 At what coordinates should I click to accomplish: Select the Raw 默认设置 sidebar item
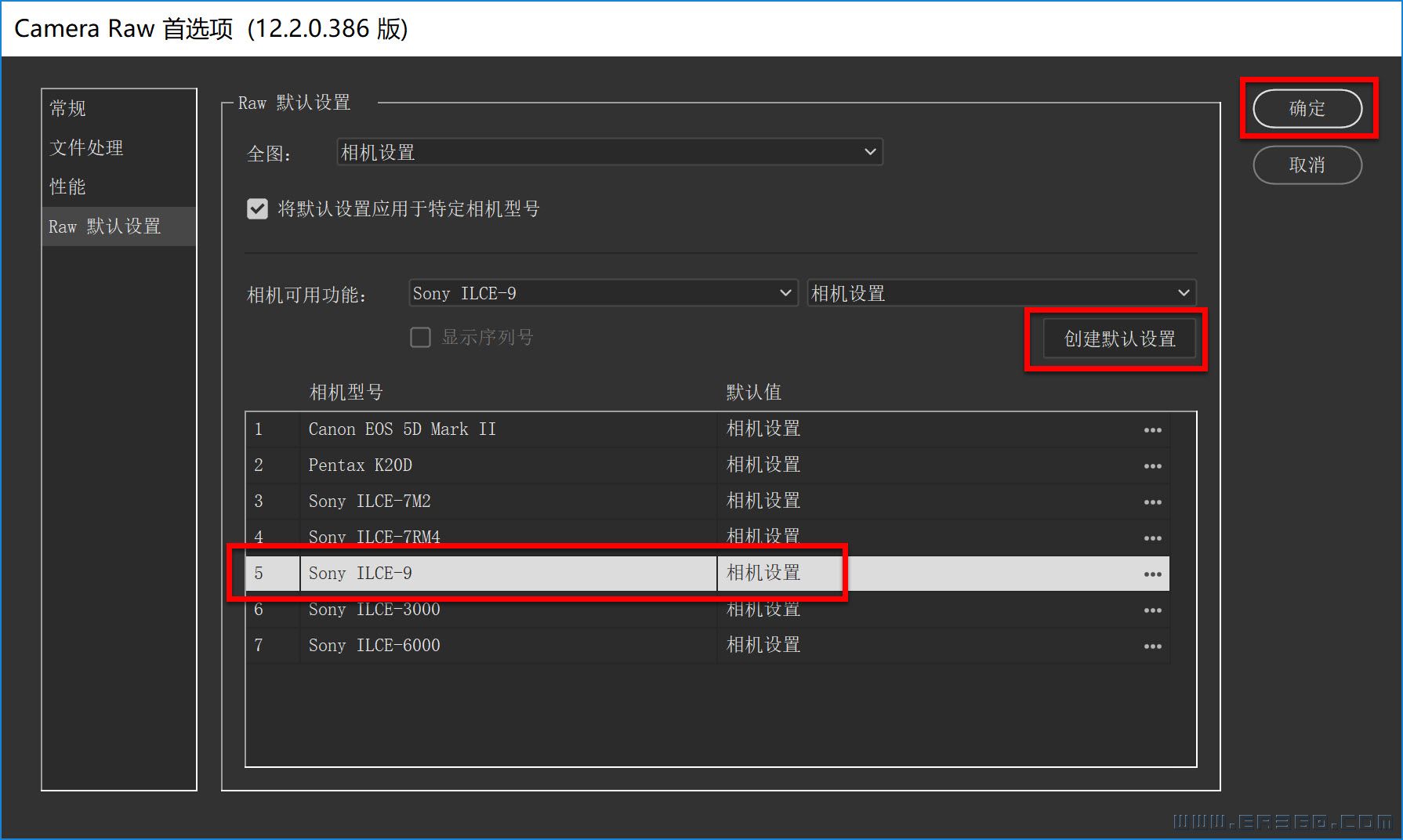pyautogui.click(x=119, y=226)
